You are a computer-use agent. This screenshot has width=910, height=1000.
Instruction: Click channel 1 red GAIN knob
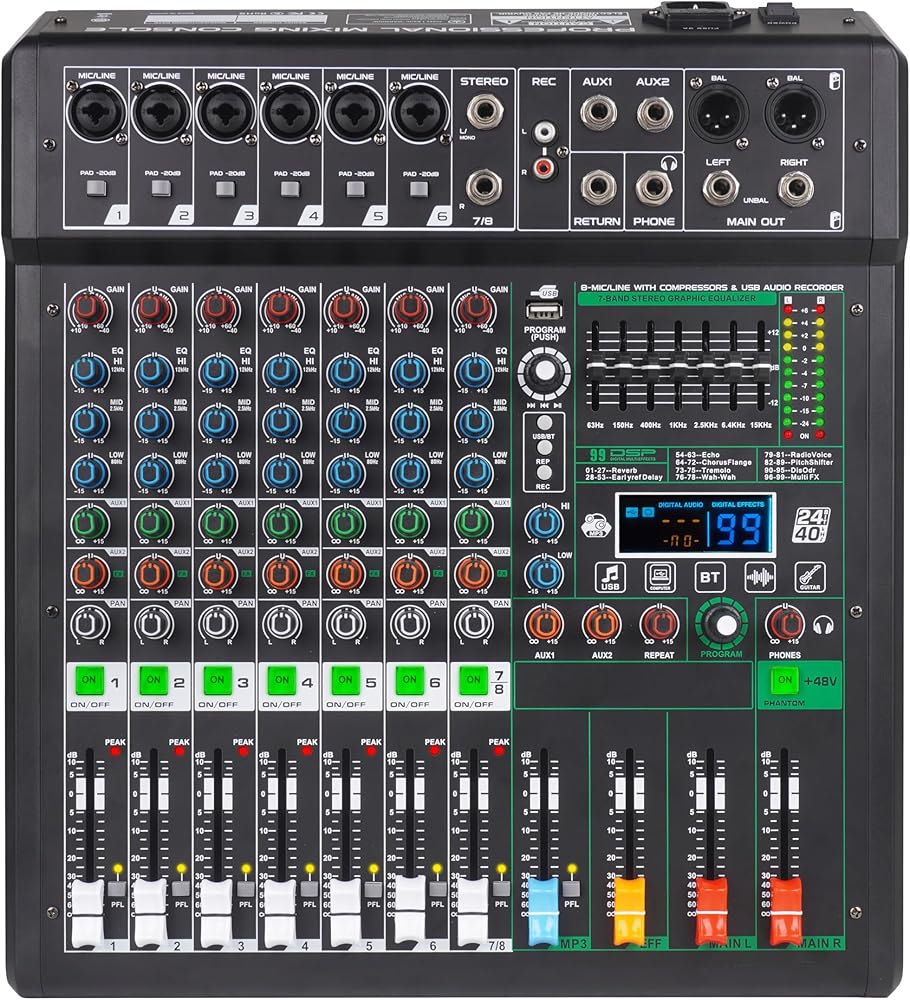click(x=90, y=307)
